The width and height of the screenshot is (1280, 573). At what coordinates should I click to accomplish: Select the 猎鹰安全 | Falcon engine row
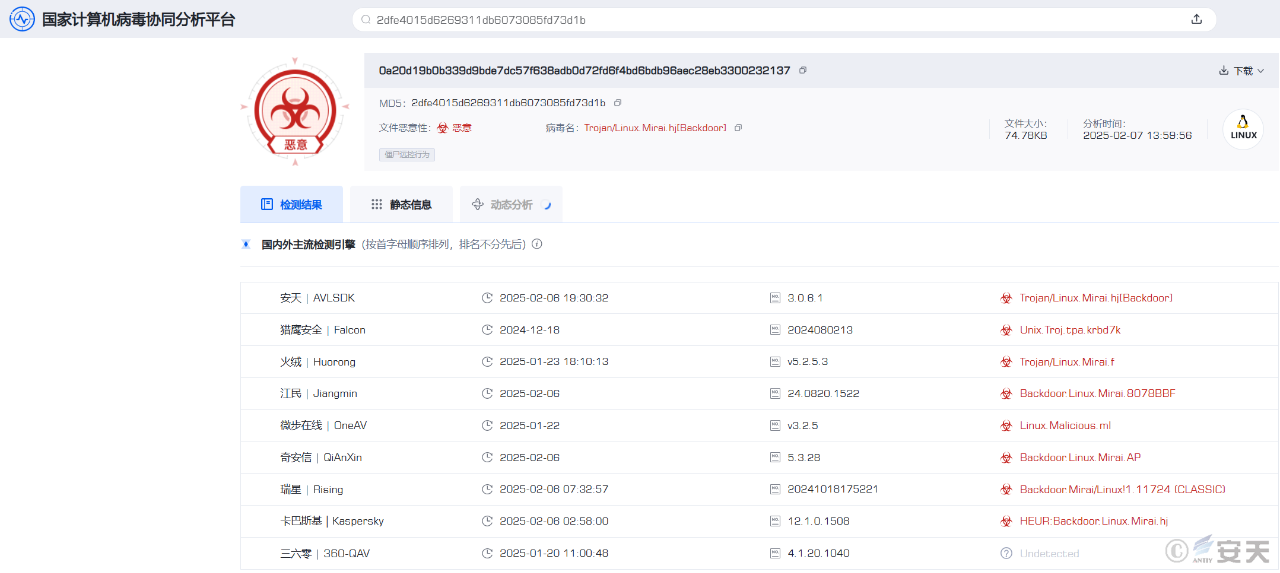pyautogui.click(x=760, y=330)
